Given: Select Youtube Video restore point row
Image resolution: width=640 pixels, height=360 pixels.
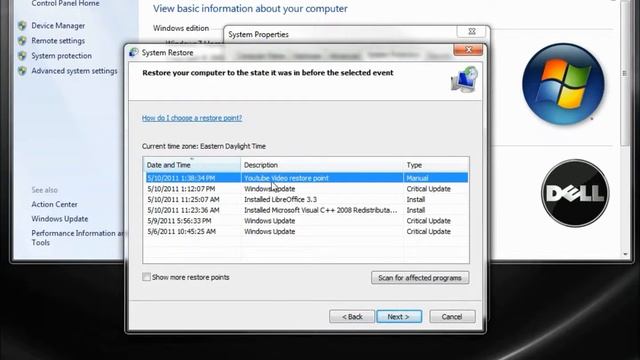Looking at the screenshot, I should coord(307,178).
